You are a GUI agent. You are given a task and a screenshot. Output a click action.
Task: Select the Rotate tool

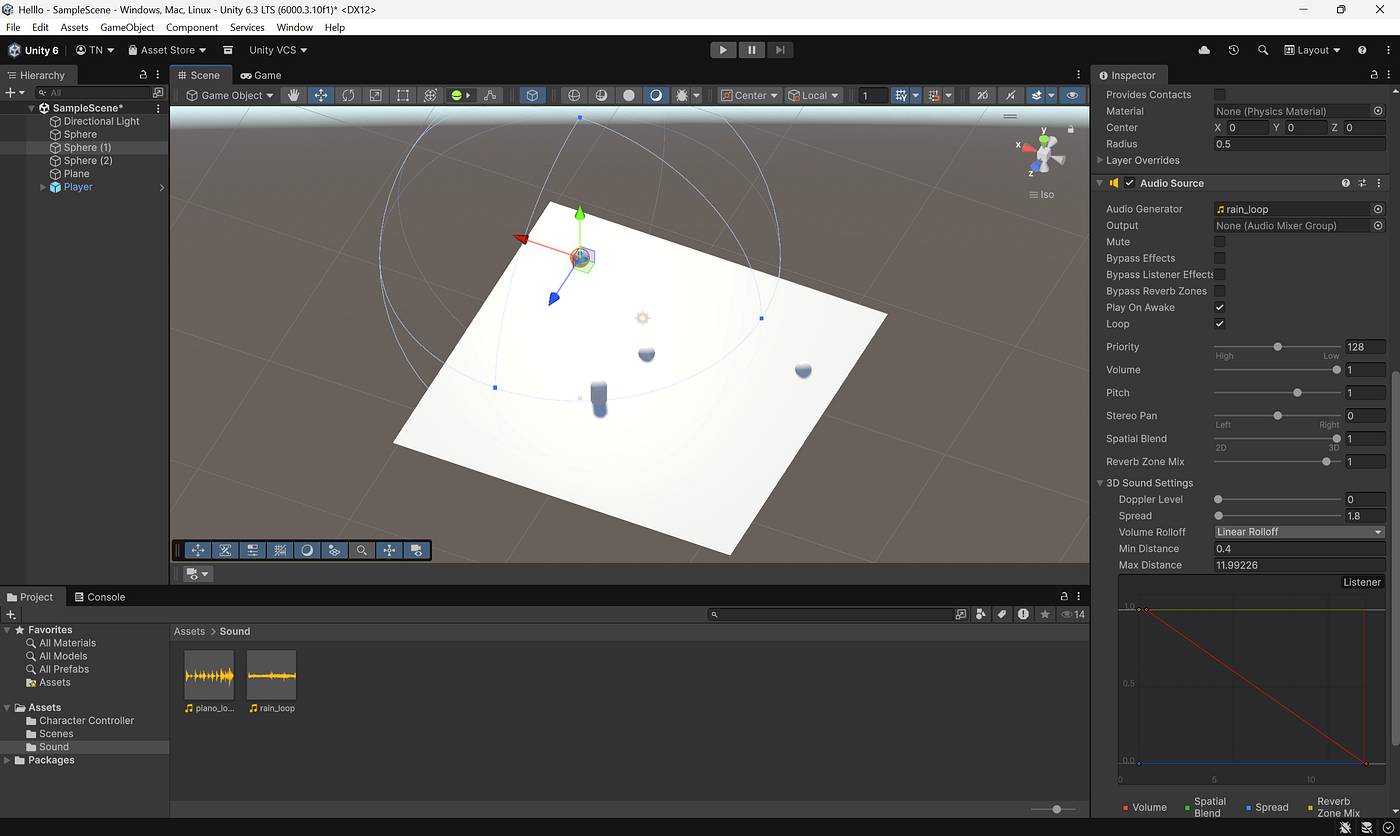click(348, 95)
